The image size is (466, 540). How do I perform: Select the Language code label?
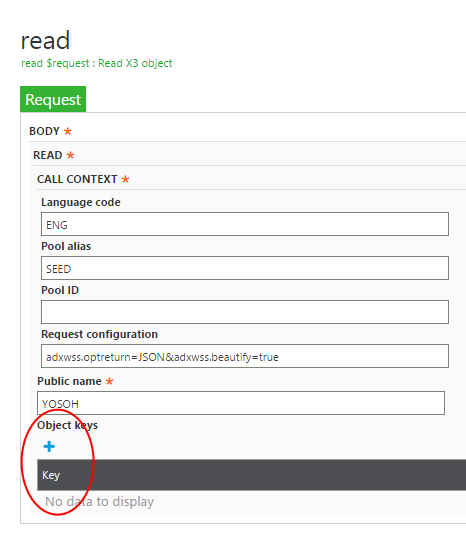[81, 202]
